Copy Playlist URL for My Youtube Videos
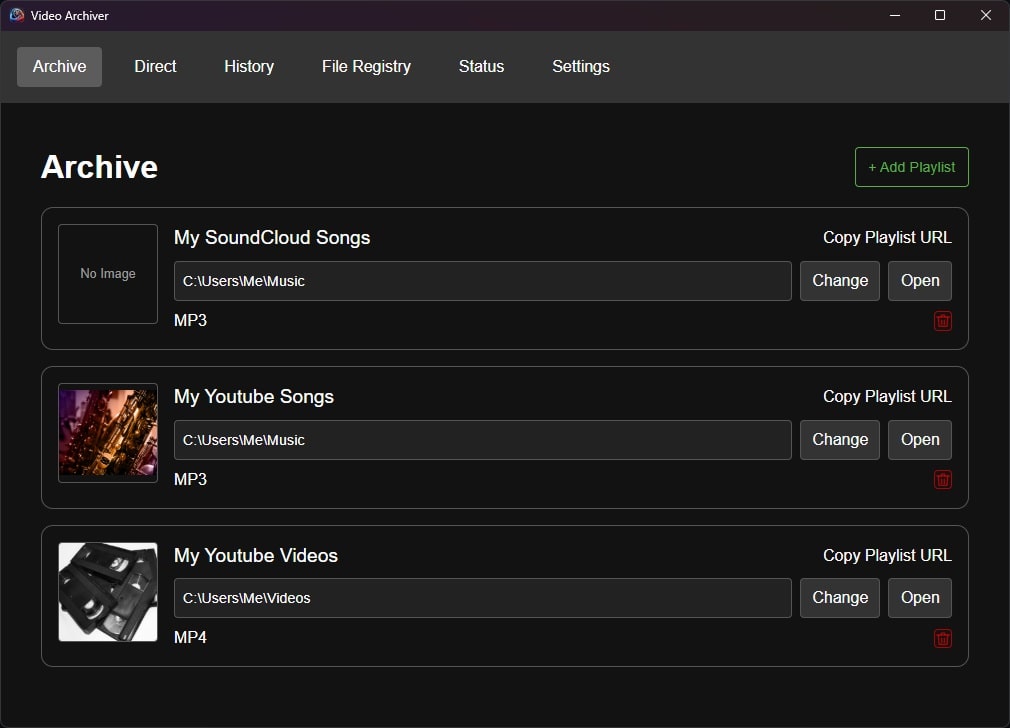 [887, 555]
